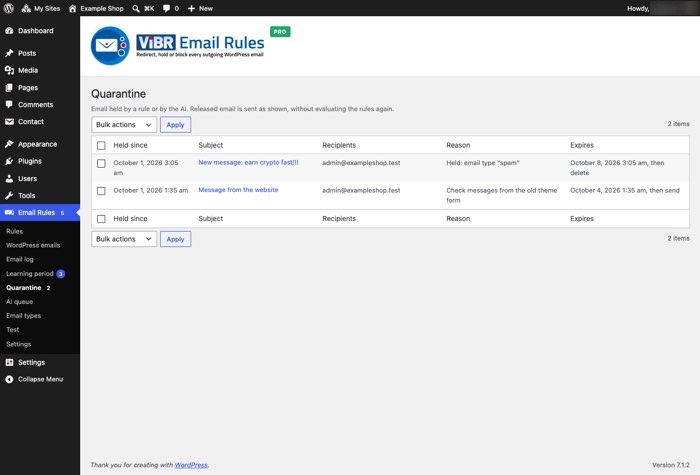Click the top Subject column header
This screenshot has height=475, width=700.
pyautogui.click(x=211, y=145)
